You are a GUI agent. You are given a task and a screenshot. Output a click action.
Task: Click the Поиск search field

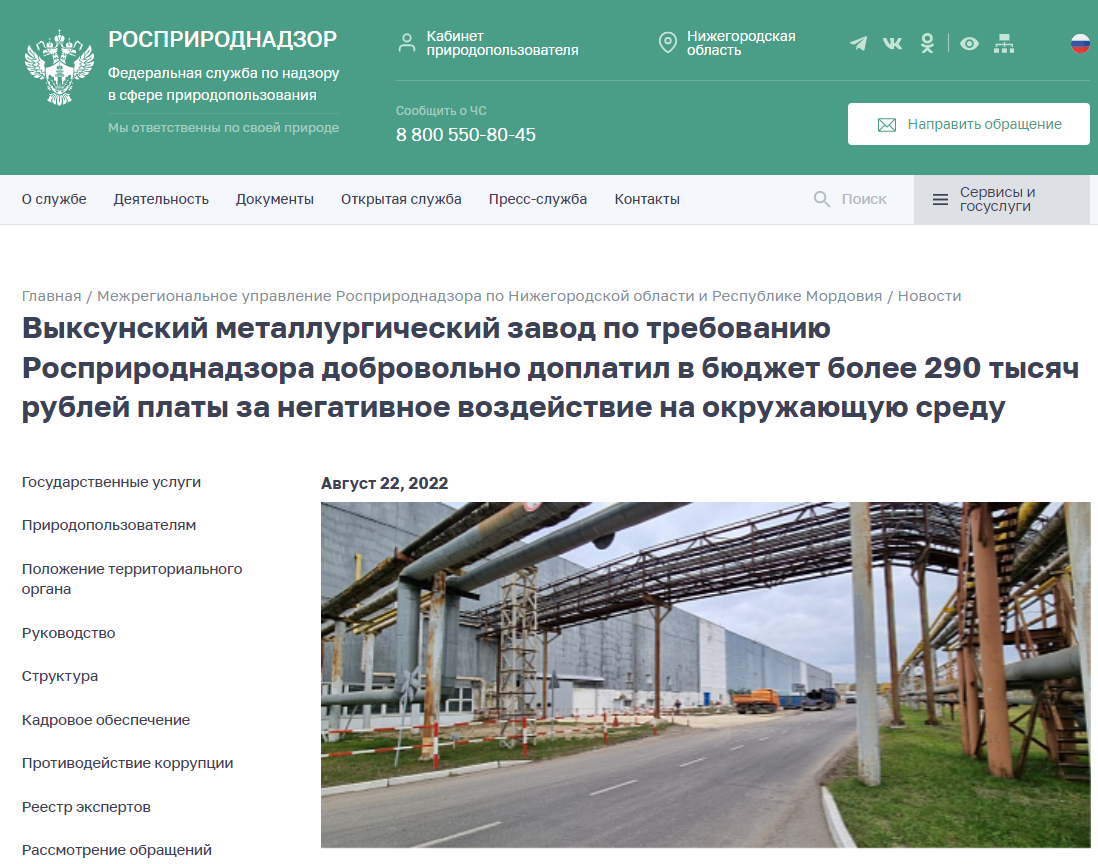tap(864, 200)
